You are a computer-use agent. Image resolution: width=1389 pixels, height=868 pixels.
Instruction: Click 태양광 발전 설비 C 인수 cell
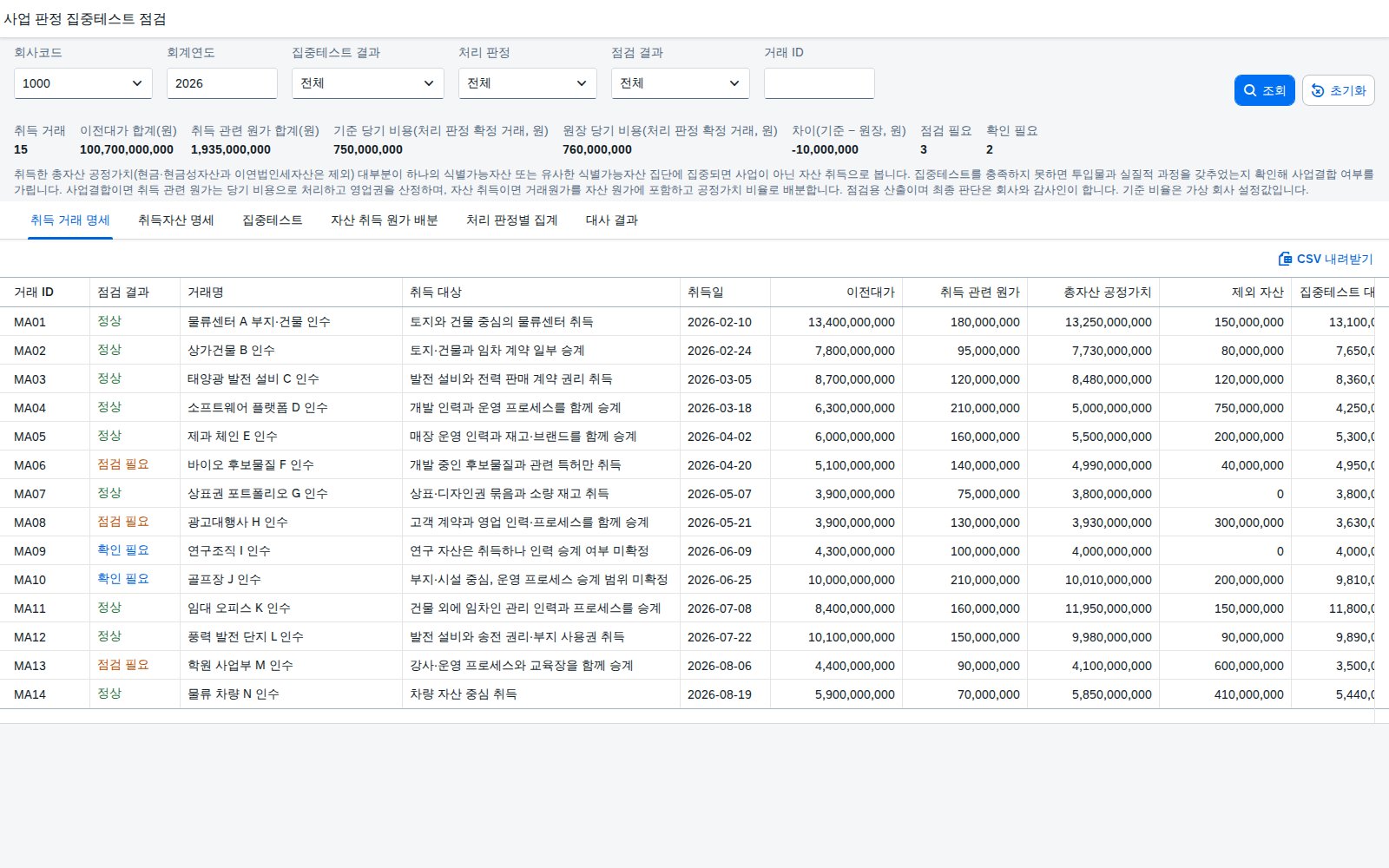(292, 378)
